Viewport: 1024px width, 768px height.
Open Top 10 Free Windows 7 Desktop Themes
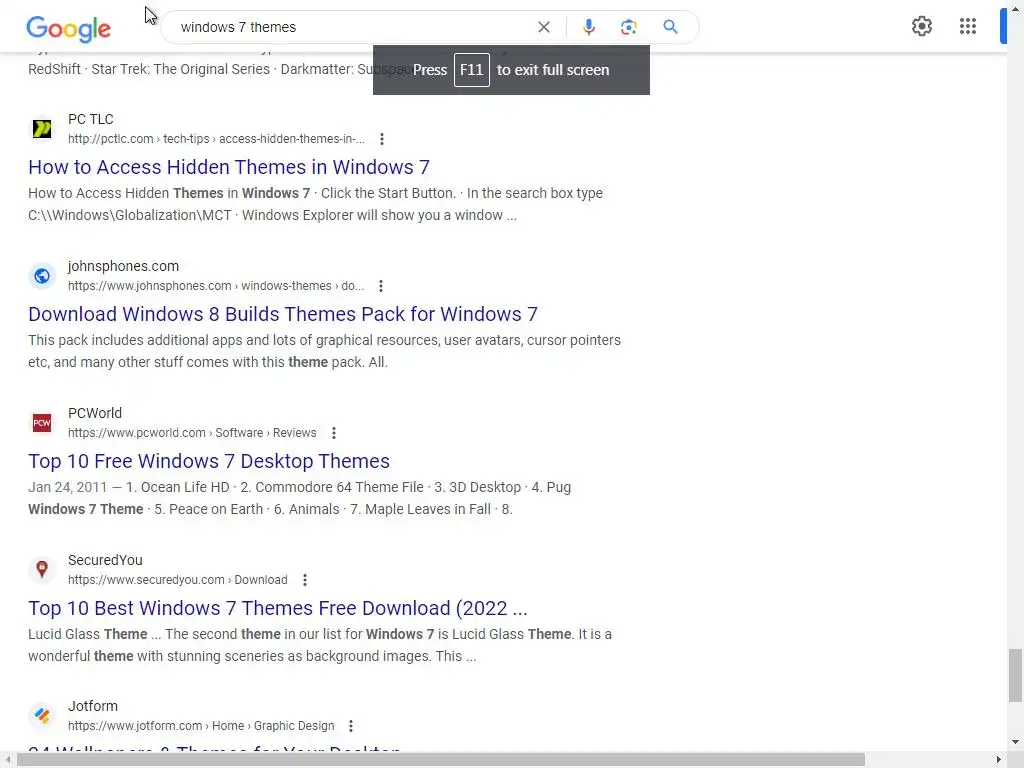tap(209, 461)
